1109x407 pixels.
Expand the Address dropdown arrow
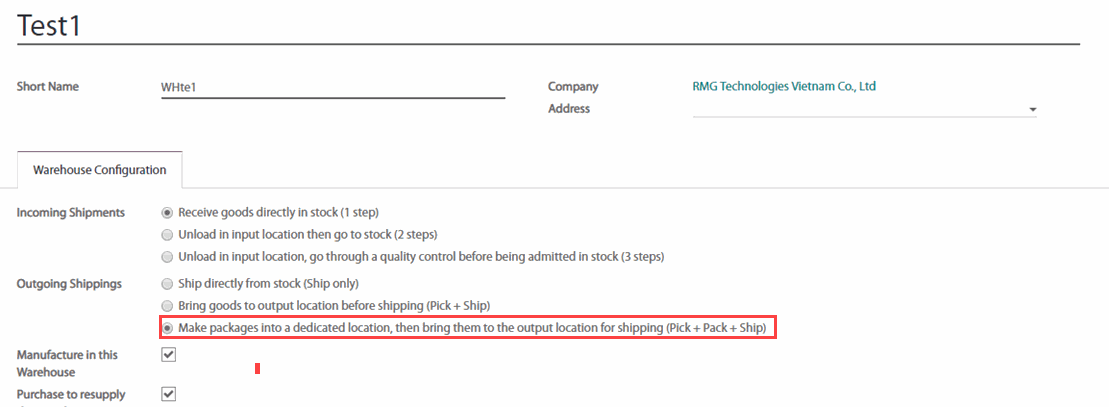tap(1032, 110)
